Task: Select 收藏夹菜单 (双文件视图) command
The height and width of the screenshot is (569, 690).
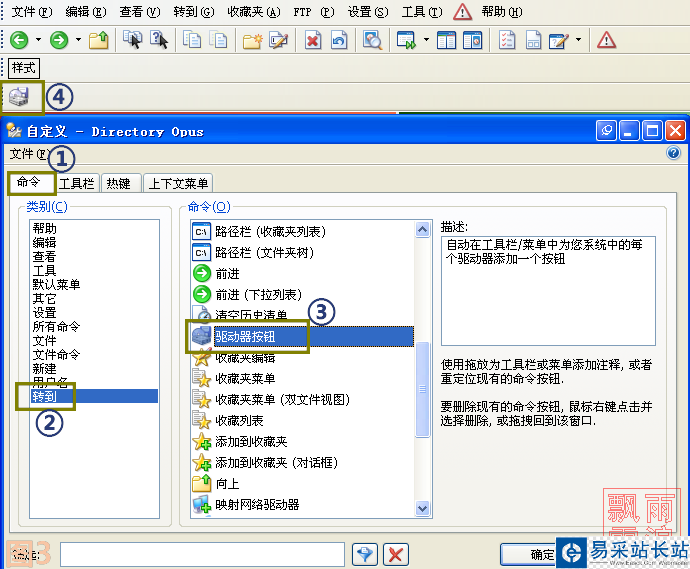Action: (303, 400)
